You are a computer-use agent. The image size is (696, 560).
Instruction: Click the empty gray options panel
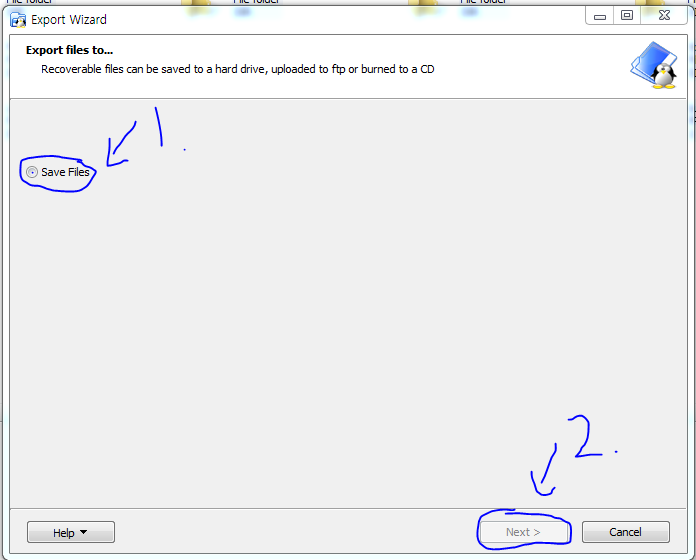tap(348, 304)
